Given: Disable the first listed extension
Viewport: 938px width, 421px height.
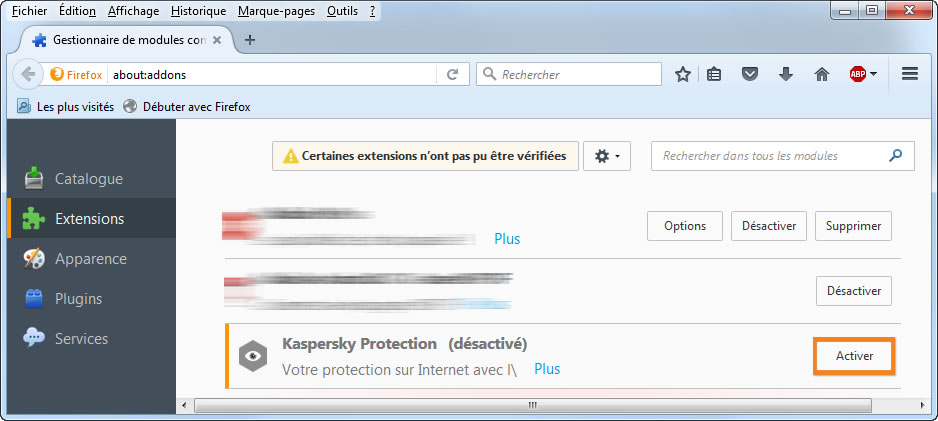Looking at the screenshot, I should click(x=768, y=226).
